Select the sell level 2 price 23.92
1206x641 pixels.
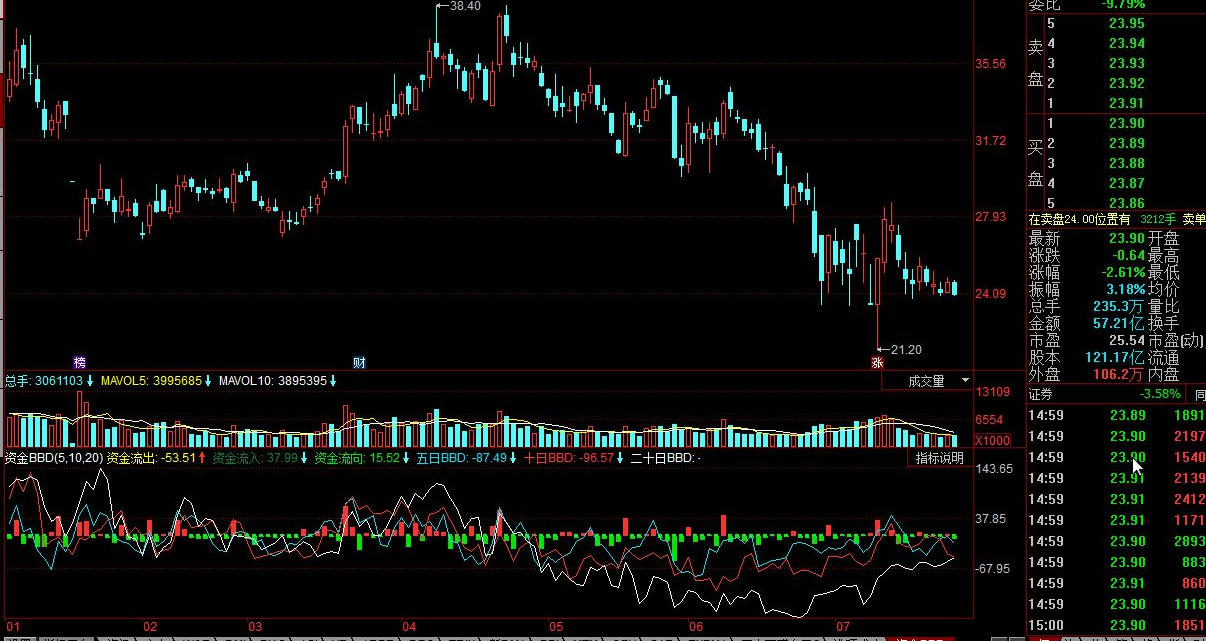click(x=1126, y=84)
